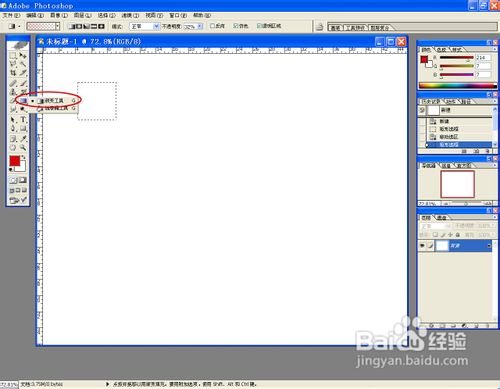The image size is (500, 389).
Task: Switch to Standard editing mode button
Action: pyautogui.click(x=13, y=180)
